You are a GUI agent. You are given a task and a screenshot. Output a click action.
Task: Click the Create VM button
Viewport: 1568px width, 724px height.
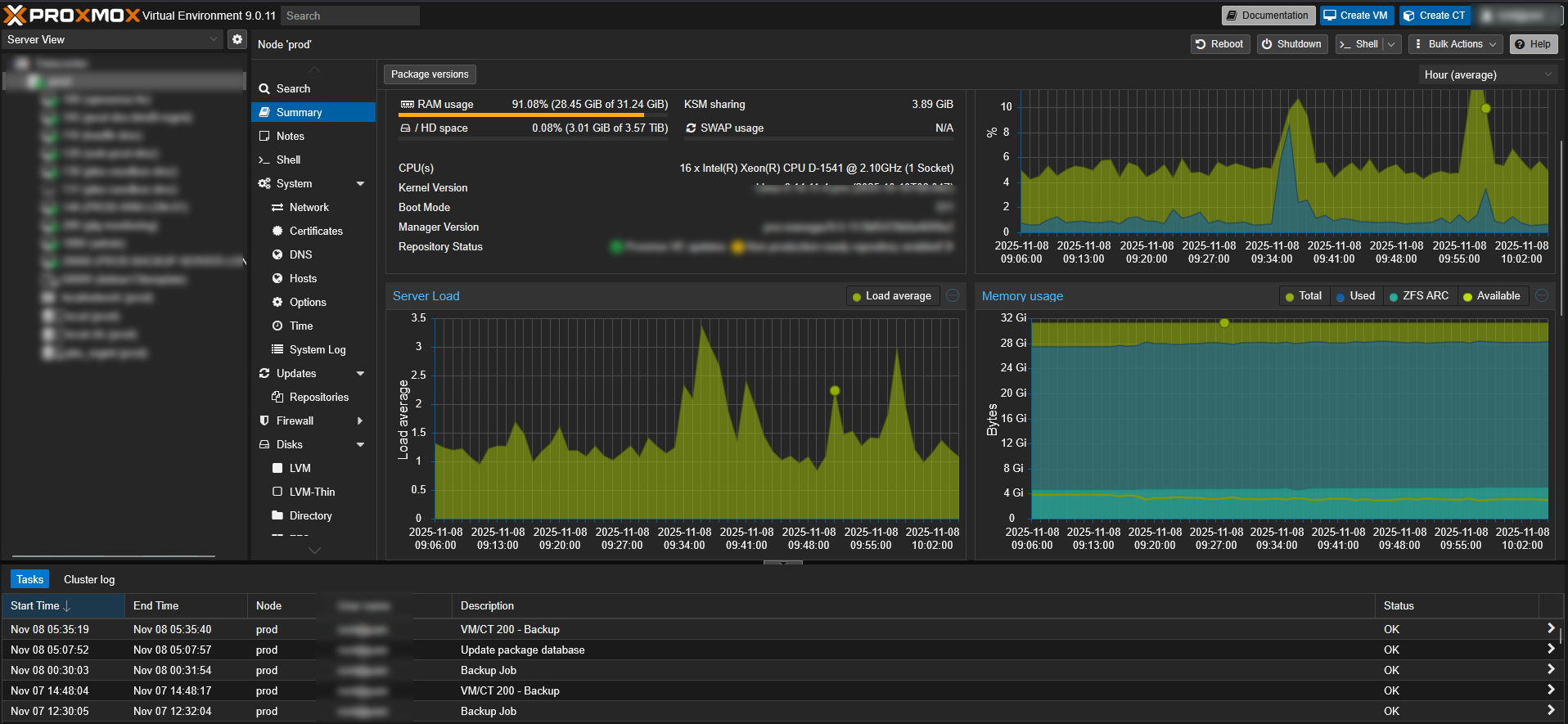pos(1356,16)
